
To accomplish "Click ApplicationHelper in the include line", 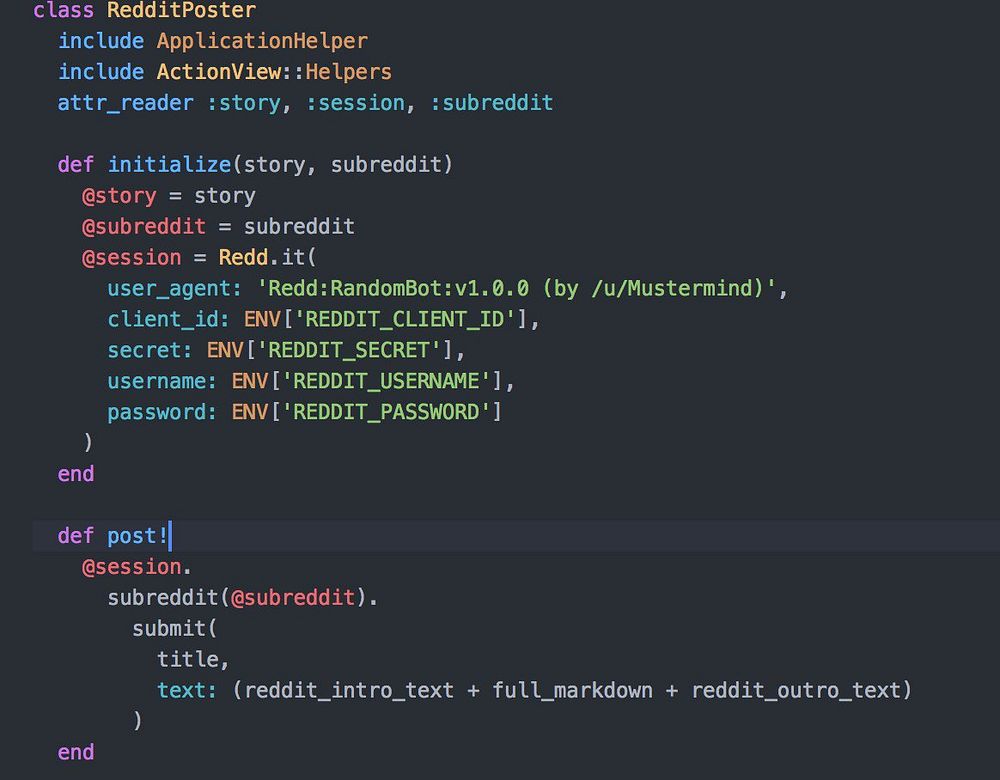I will (x=262, y=41).
